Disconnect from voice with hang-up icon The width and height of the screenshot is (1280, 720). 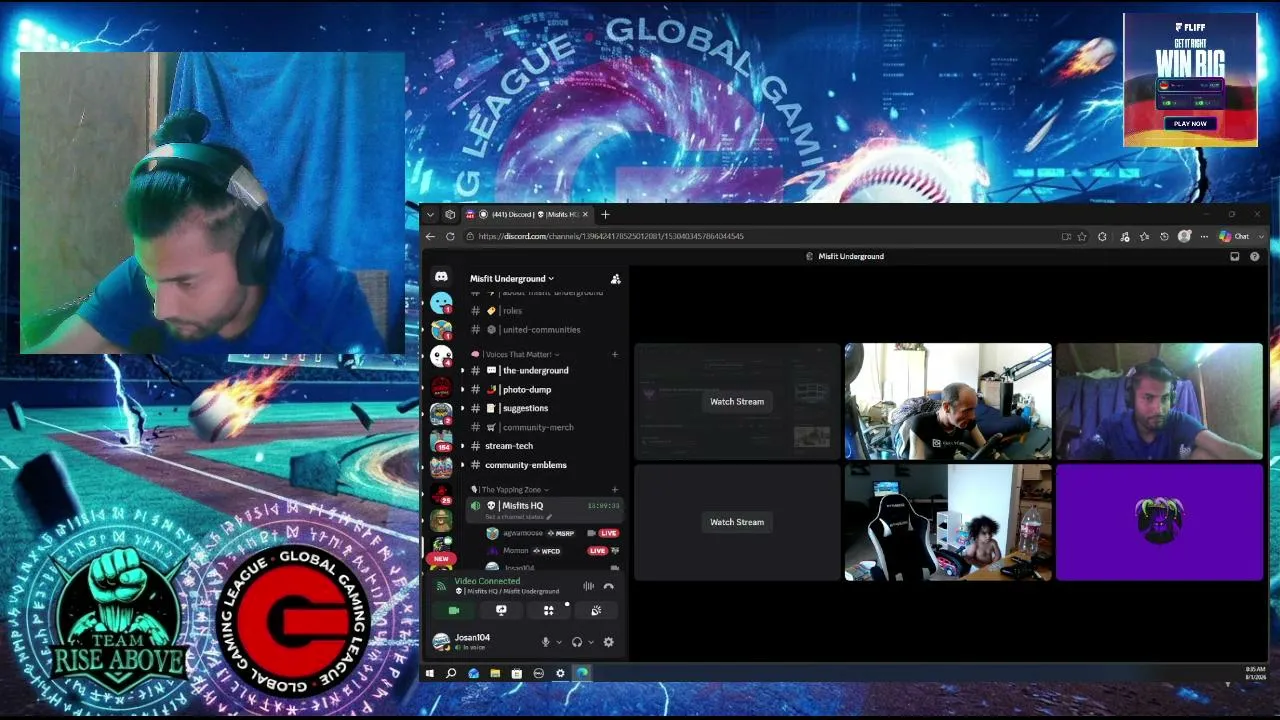click(x=608, y=587)
